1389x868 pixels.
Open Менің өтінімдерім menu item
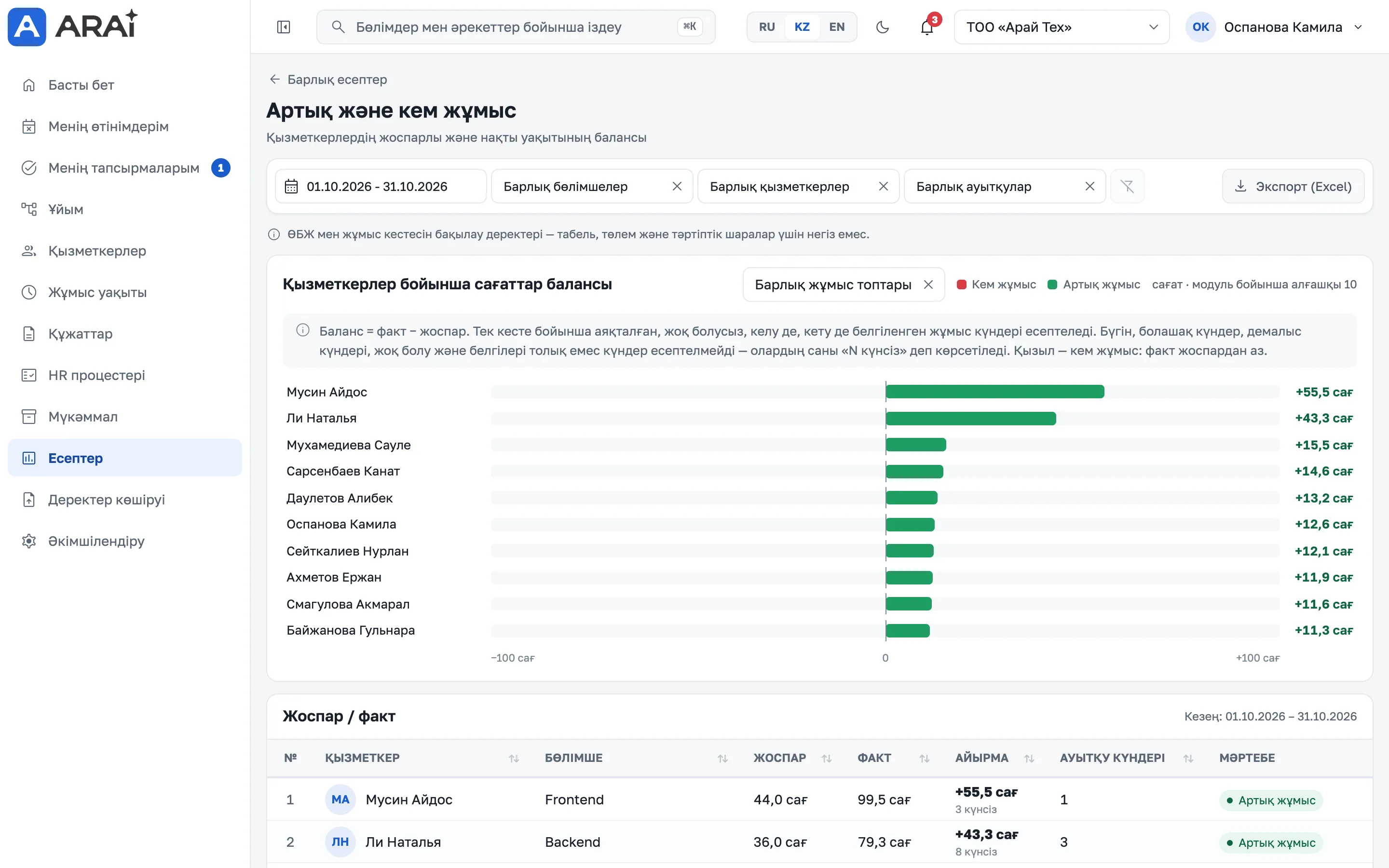click(x=124, y=126)
